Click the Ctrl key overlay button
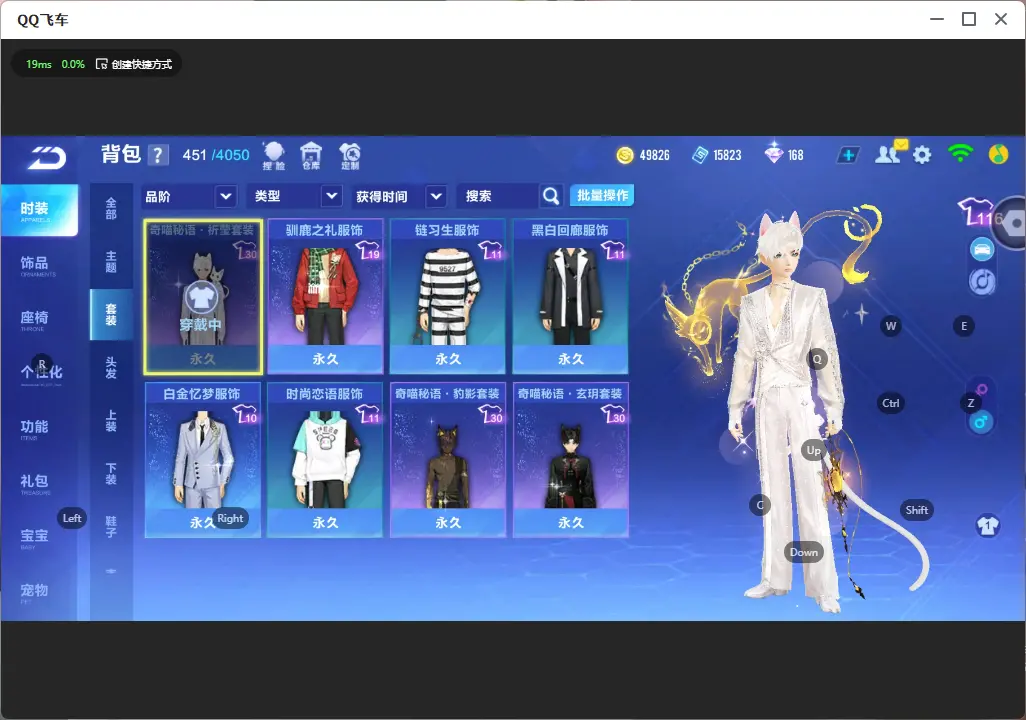 point(891,403)
